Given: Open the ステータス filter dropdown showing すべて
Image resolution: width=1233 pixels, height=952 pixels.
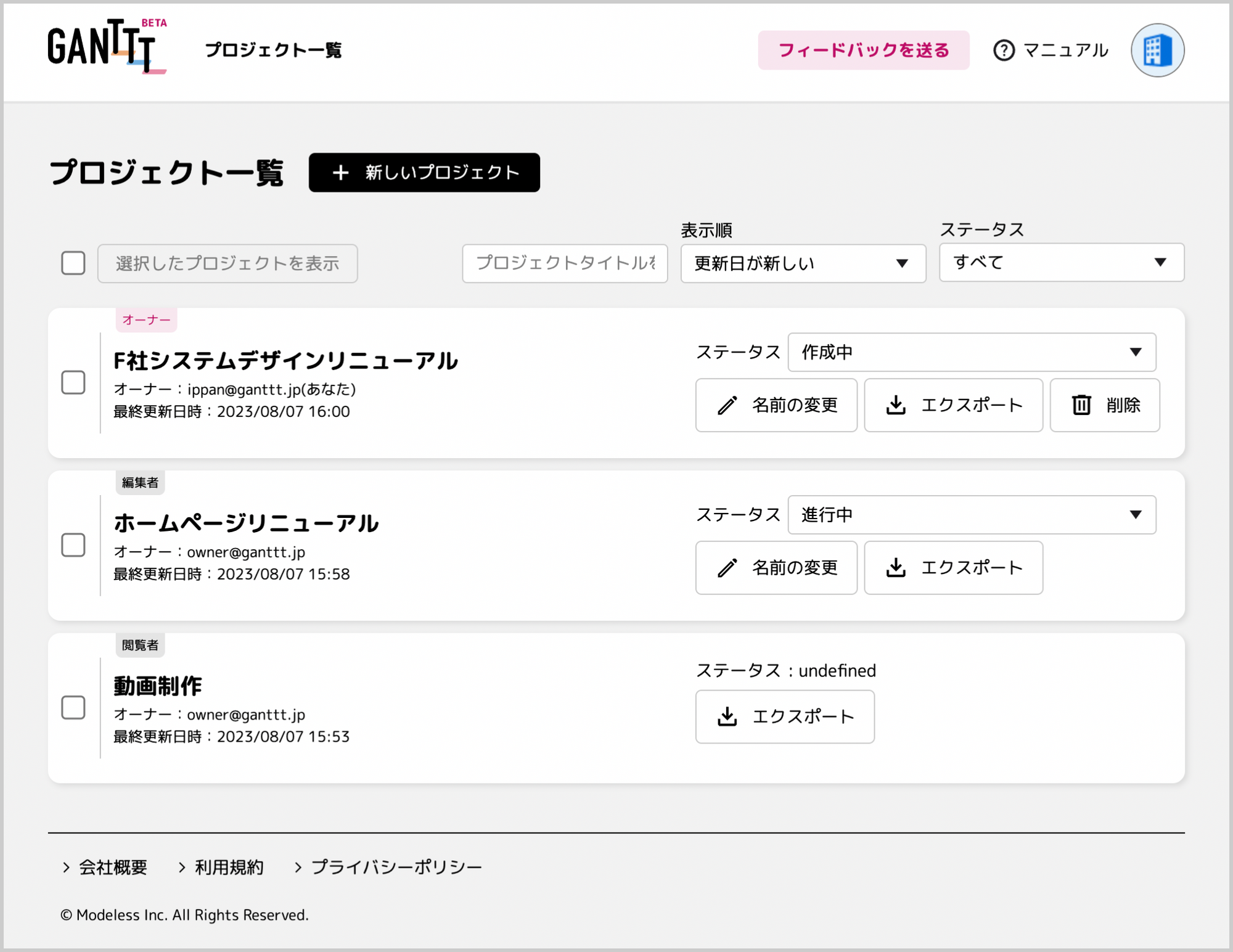Looking at the screenshot, I should coord(1061,262).
